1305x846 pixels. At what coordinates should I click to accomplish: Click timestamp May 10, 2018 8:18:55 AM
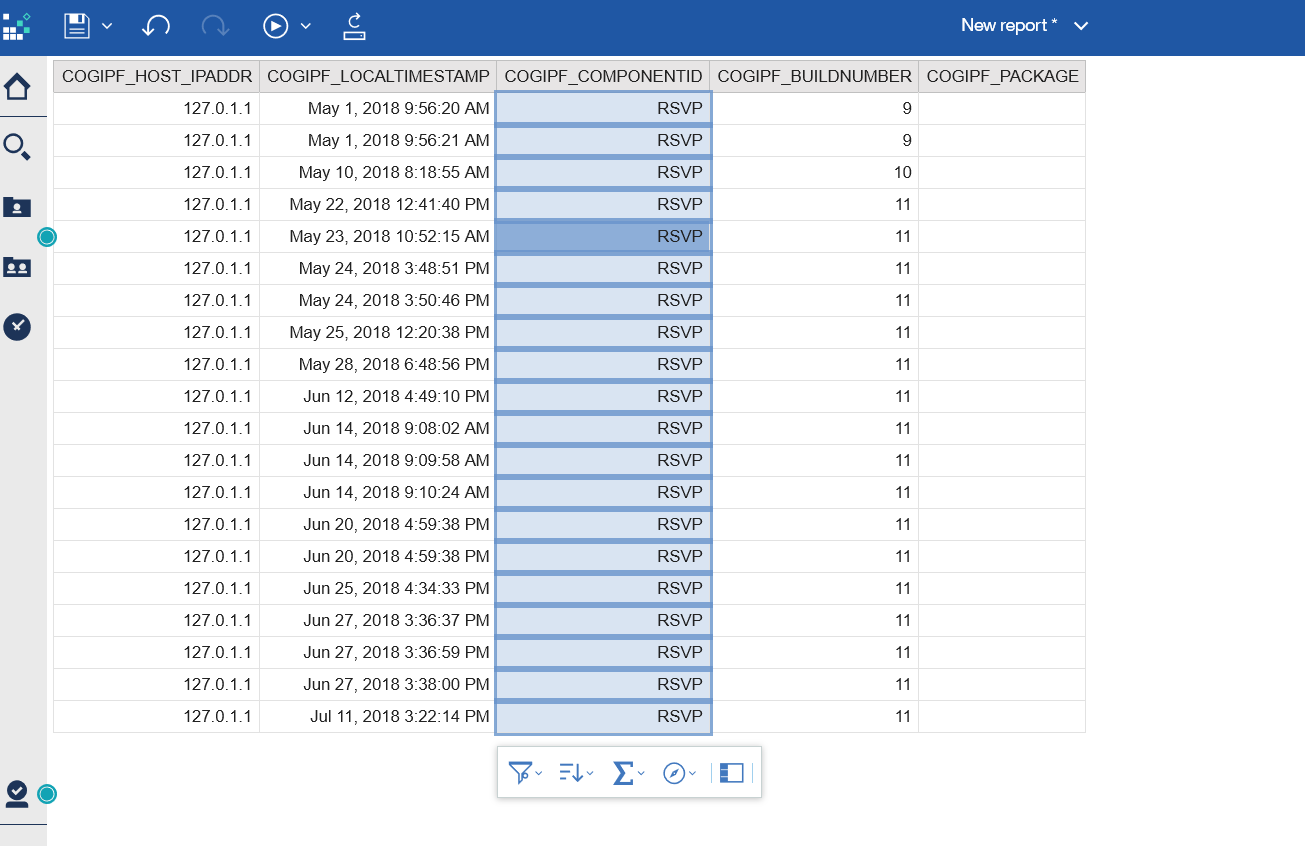point(394,172)
